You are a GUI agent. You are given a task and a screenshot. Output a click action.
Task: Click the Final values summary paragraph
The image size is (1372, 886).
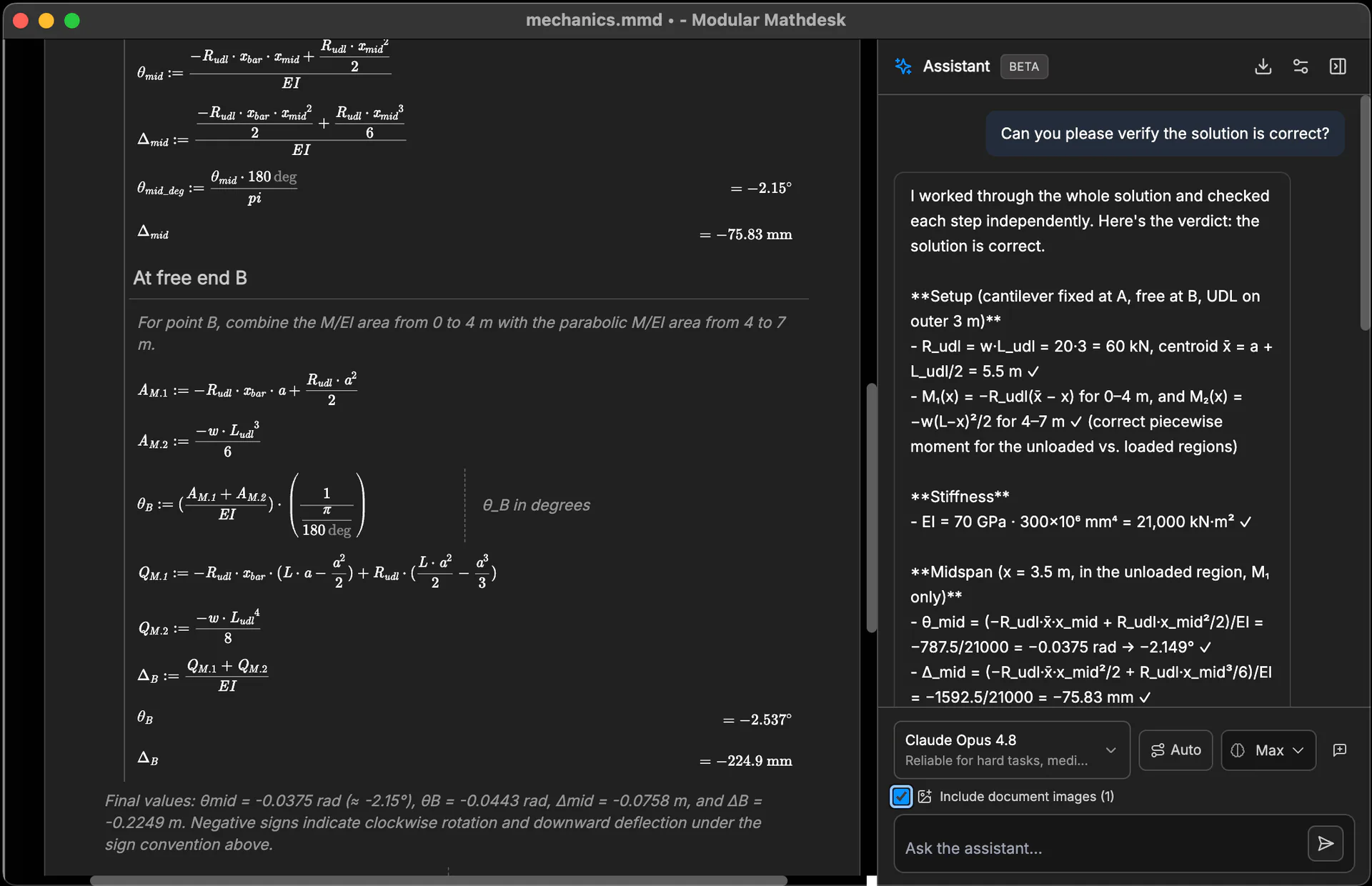pos(434,822)
